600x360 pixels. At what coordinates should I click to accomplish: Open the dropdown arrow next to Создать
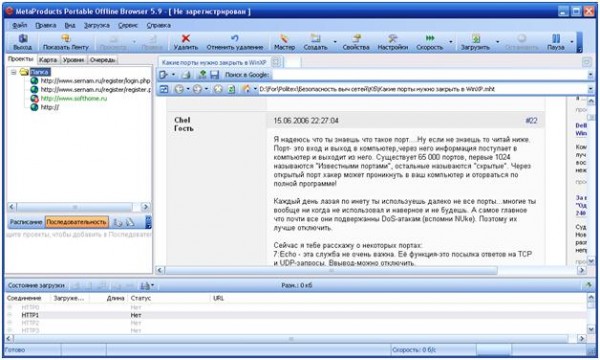[335, 42]
